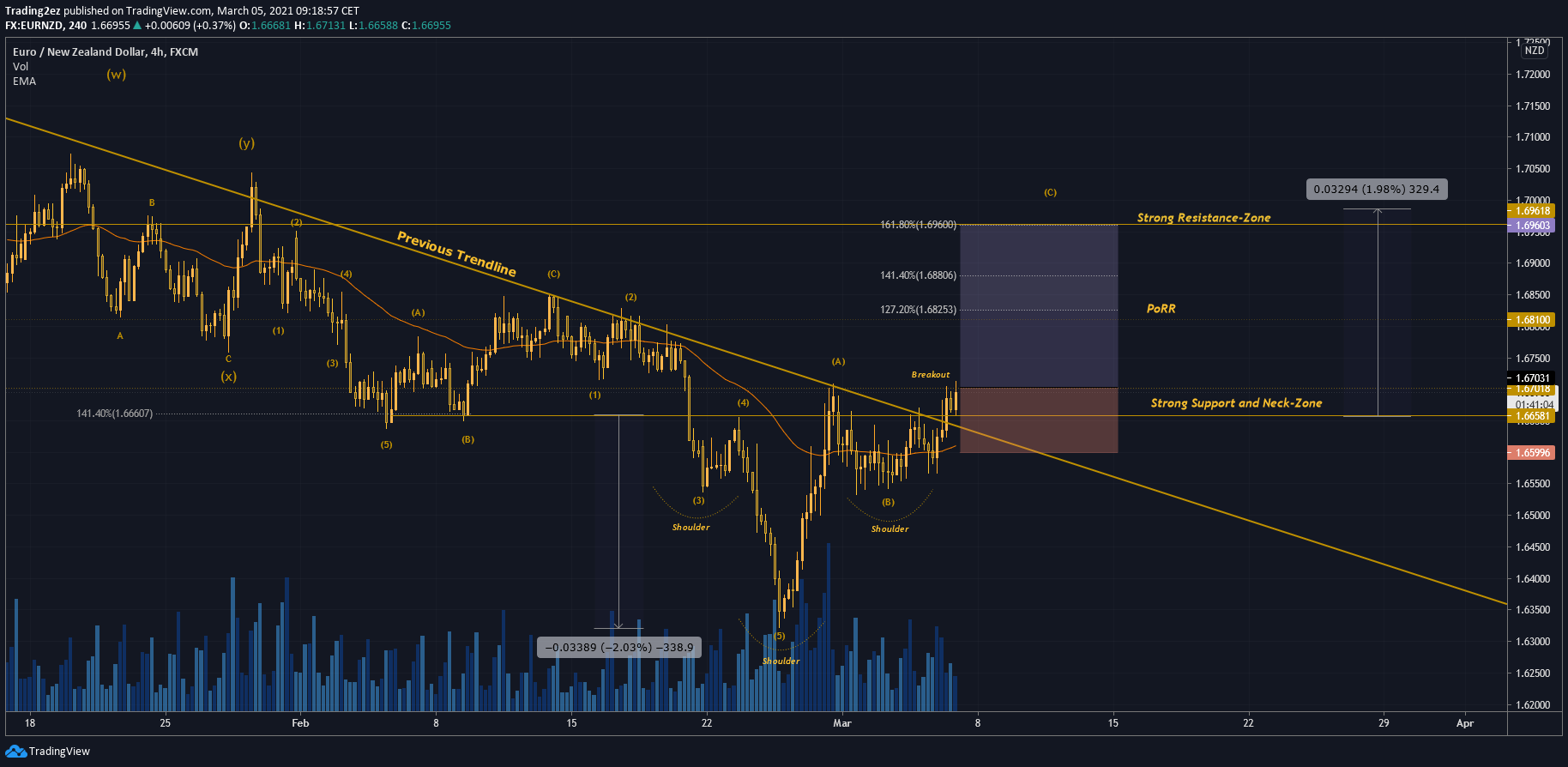Click the Shoulder label under wave (B)
Image resolution: width=1568 pixels, height=767 pixels.
tap(890, 529)
